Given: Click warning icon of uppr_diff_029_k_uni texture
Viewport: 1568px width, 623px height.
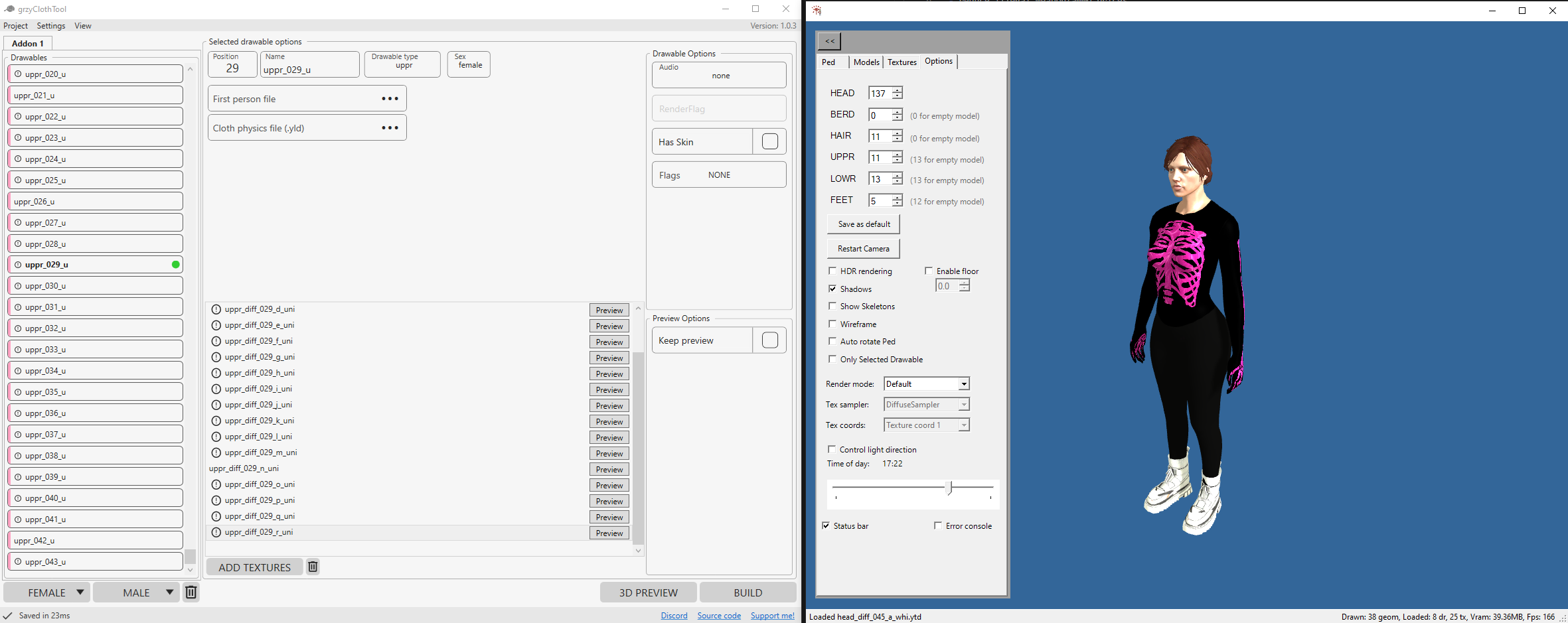Looking at the screenshot, I should 216,421.
